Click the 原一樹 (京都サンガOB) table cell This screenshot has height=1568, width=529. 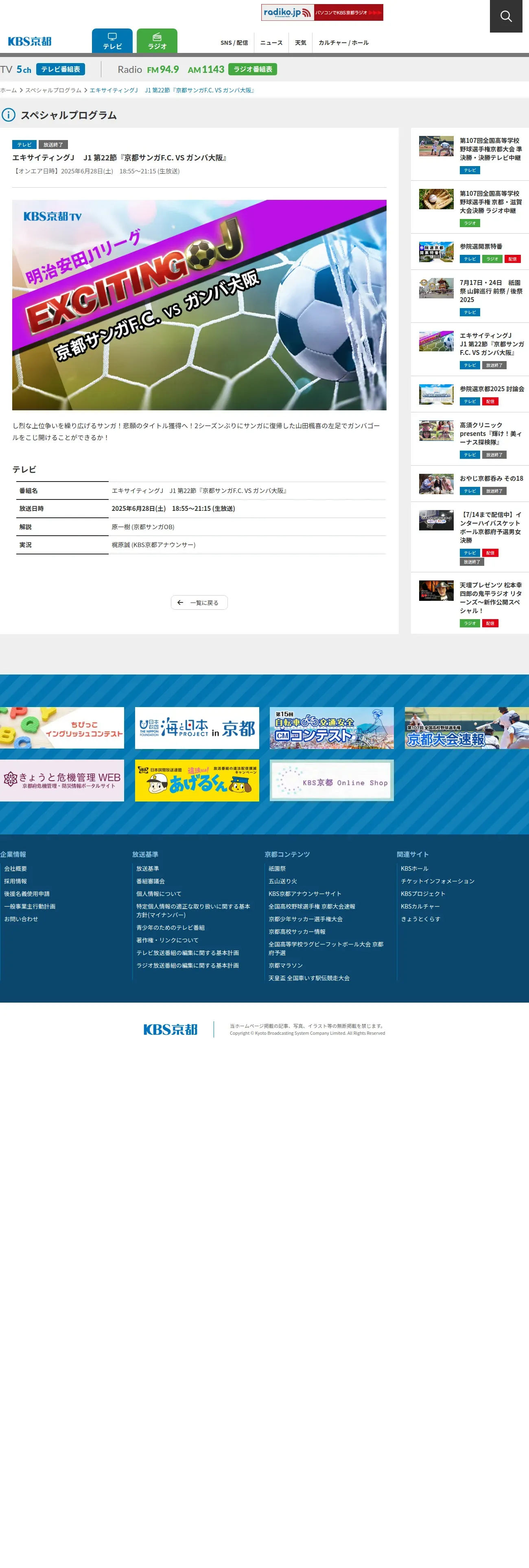tap(247, 527)
